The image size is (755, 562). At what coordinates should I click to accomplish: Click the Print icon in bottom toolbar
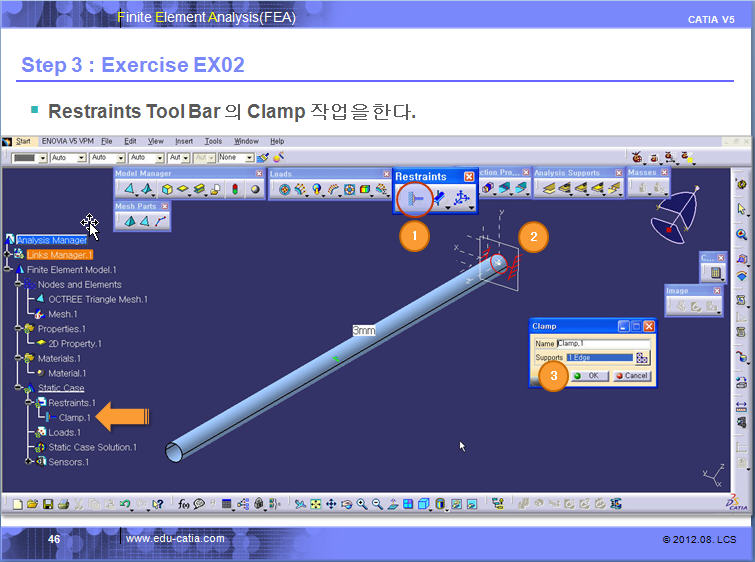[60, 504]
